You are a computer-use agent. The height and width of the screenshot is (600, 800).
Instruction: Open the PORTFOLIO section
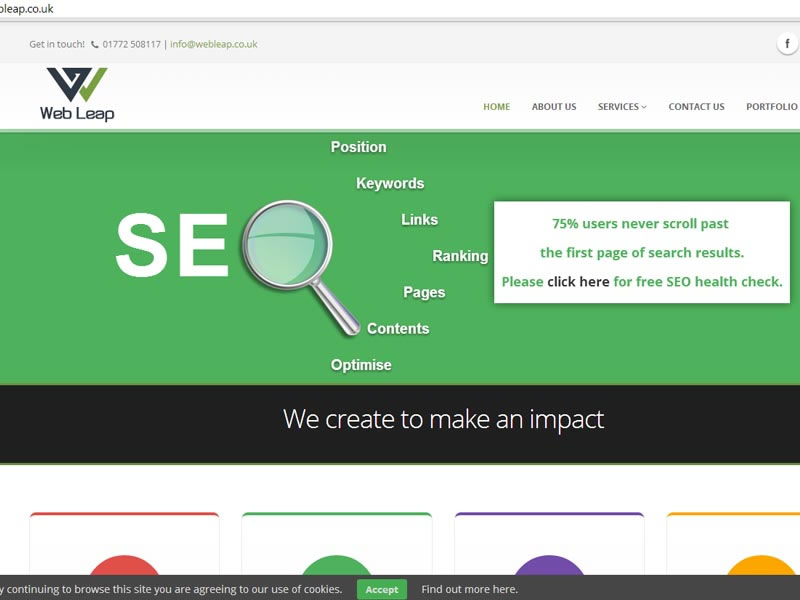tap(771, 106)
